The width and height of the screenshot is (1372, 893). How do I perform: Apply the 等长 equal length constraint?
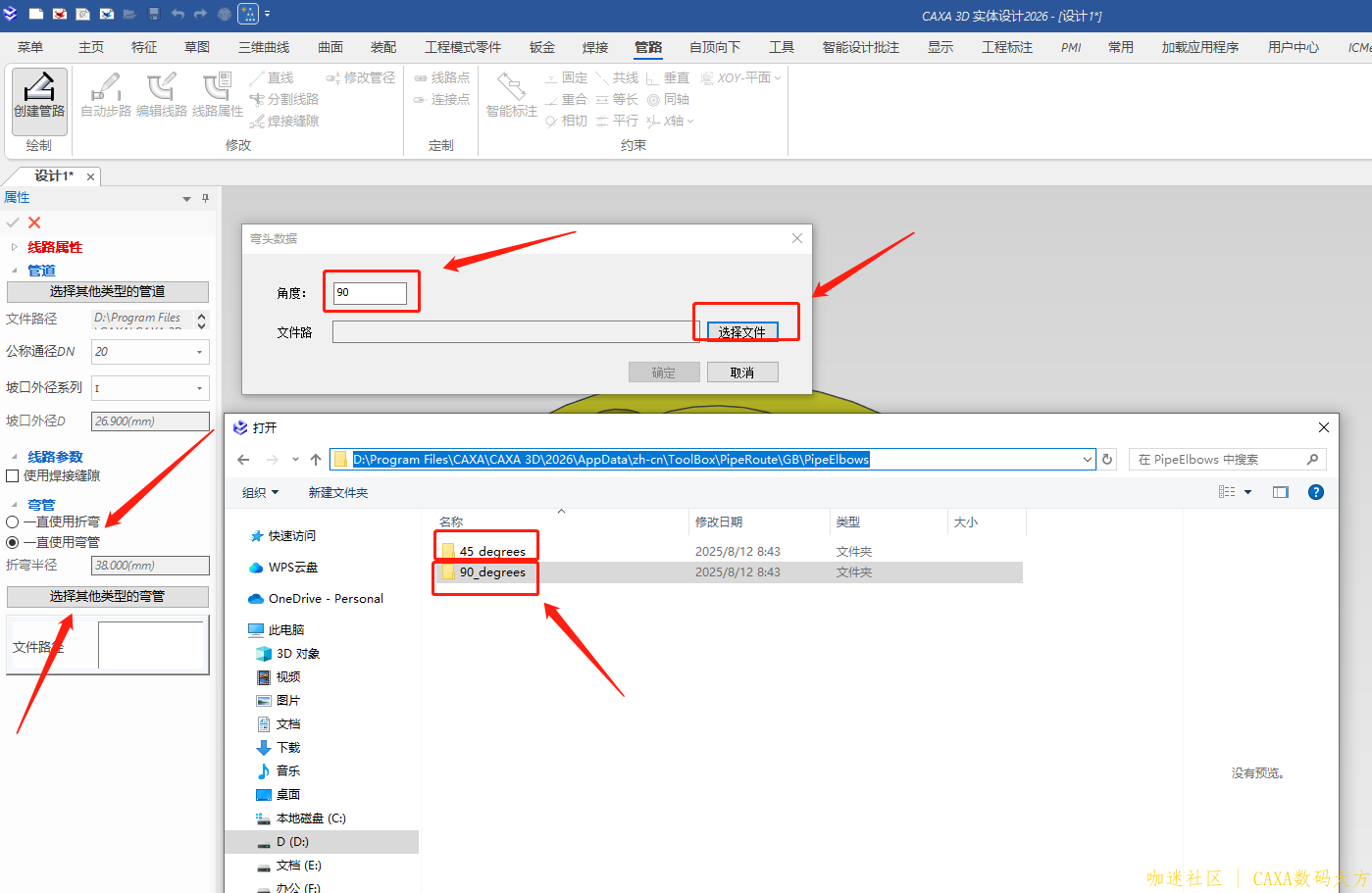[x=617, y=99]
